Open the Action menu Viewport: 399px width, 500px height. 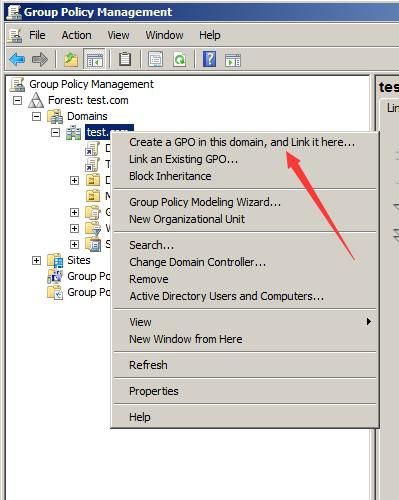pyautogui.click(x=76, y=35)
